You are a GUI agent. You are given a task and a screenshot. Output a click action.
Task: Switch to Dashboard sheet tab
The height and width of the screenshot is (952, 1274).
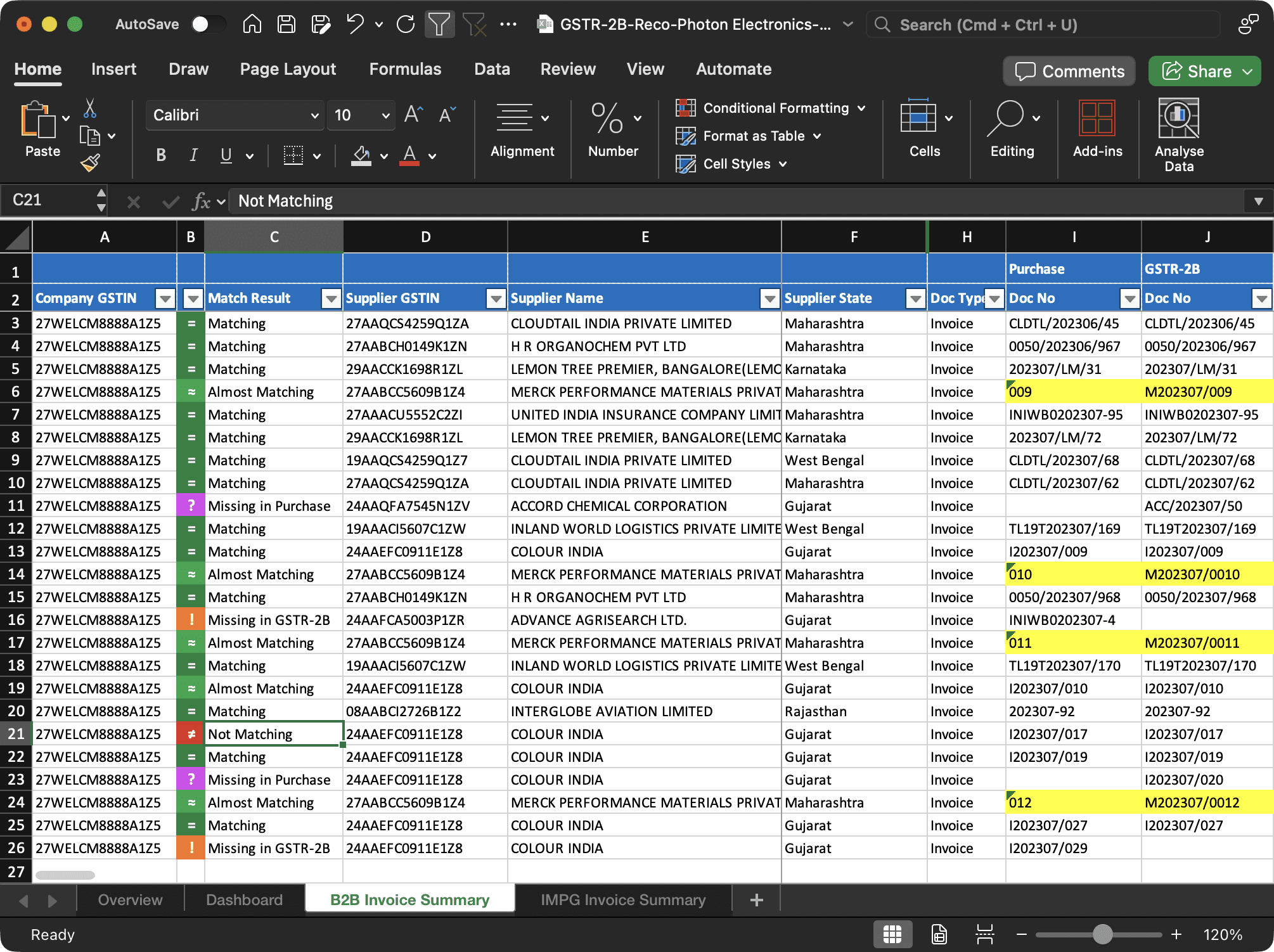244,899
